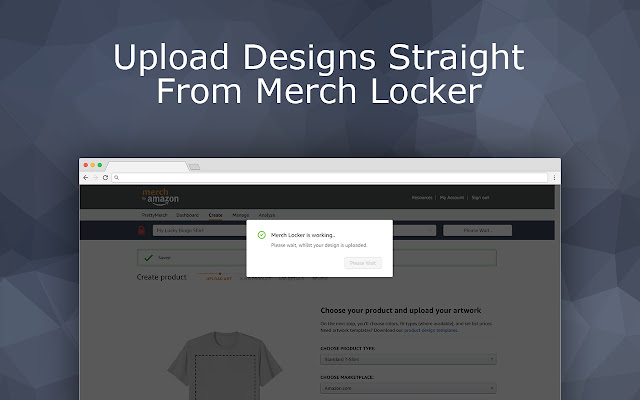Open a new browser tab
Screen dimensions: 640x400
click(x=194, y=167)
